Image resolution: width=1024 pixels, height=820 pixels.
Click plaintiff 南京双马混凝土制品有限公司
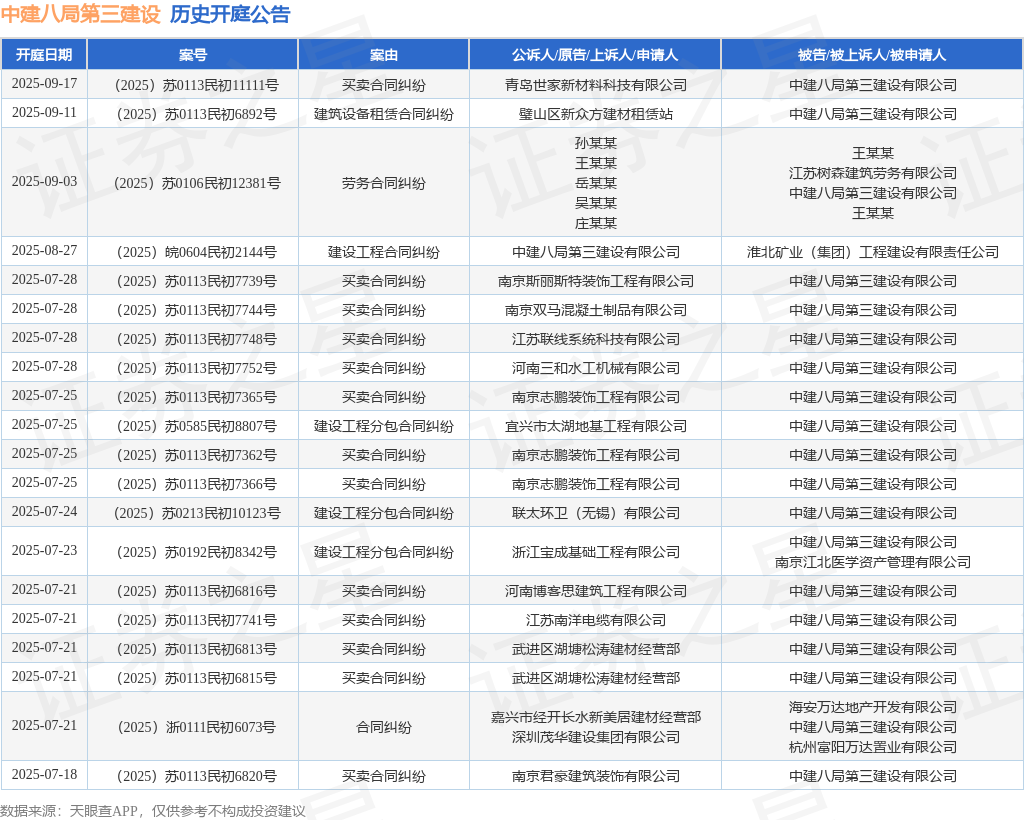(596, 309)
